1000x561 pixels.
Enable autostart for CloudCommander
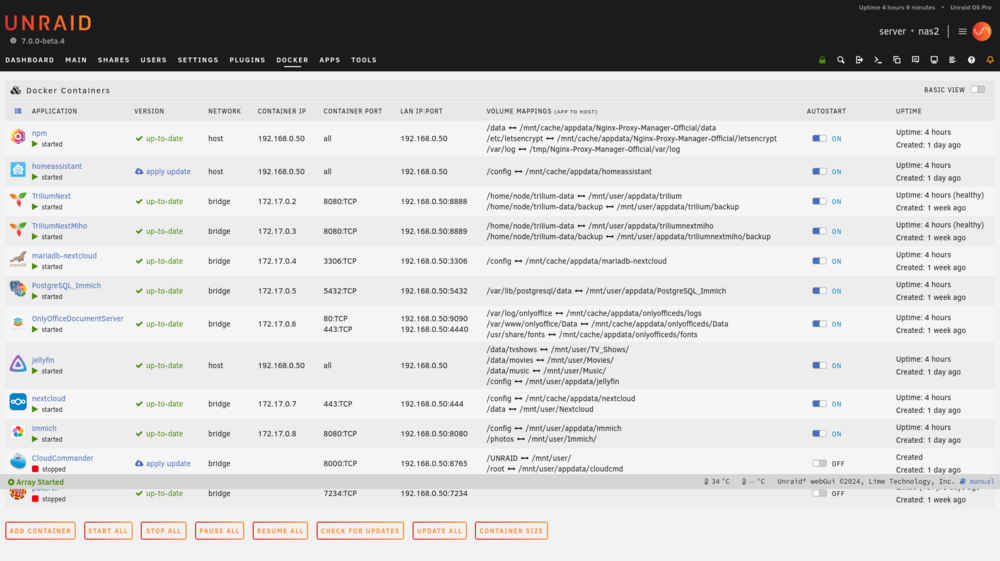click(x=820, y=463)
